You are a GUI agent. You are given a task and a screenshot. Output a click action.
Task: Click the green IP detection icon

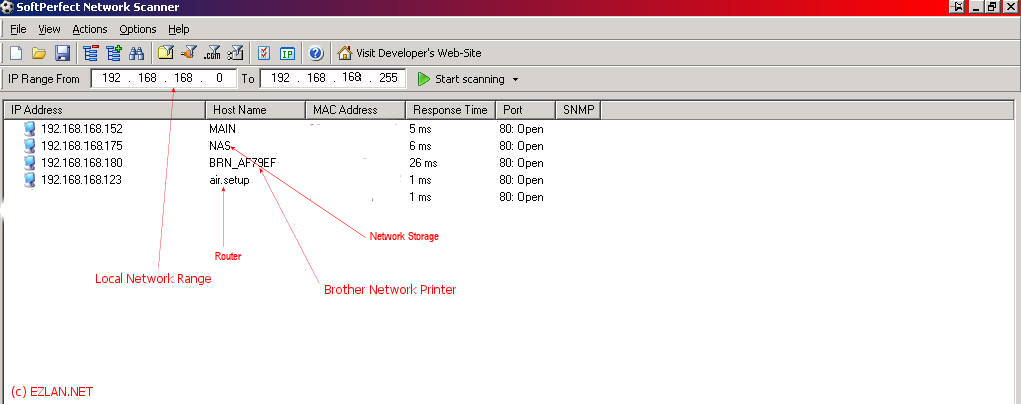click(x=287, y=53)
